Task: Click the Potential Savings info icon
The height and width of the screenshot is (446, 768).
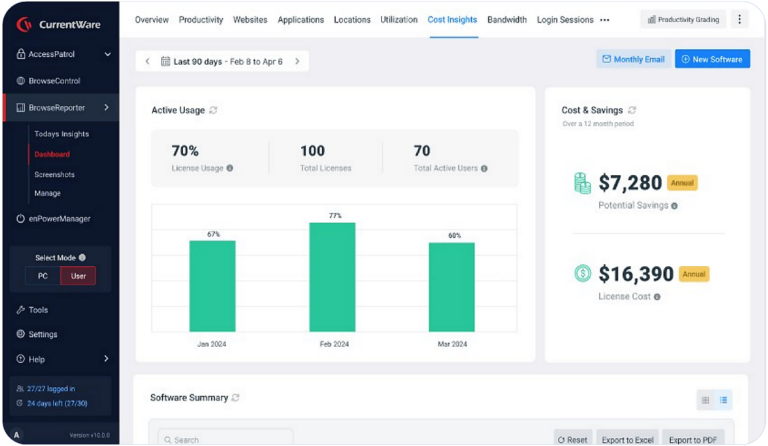Action: coord(674,206)
